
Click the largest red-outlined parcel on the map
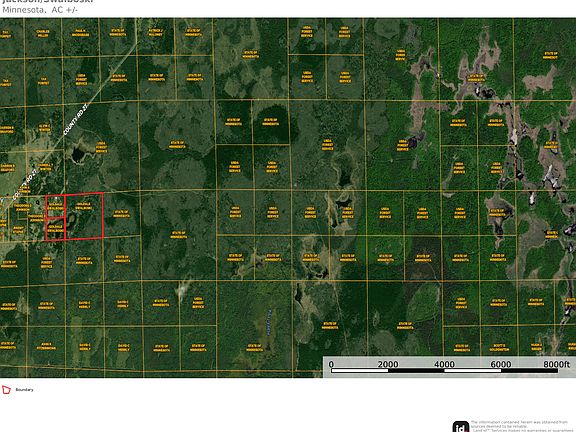coord(84,216)
